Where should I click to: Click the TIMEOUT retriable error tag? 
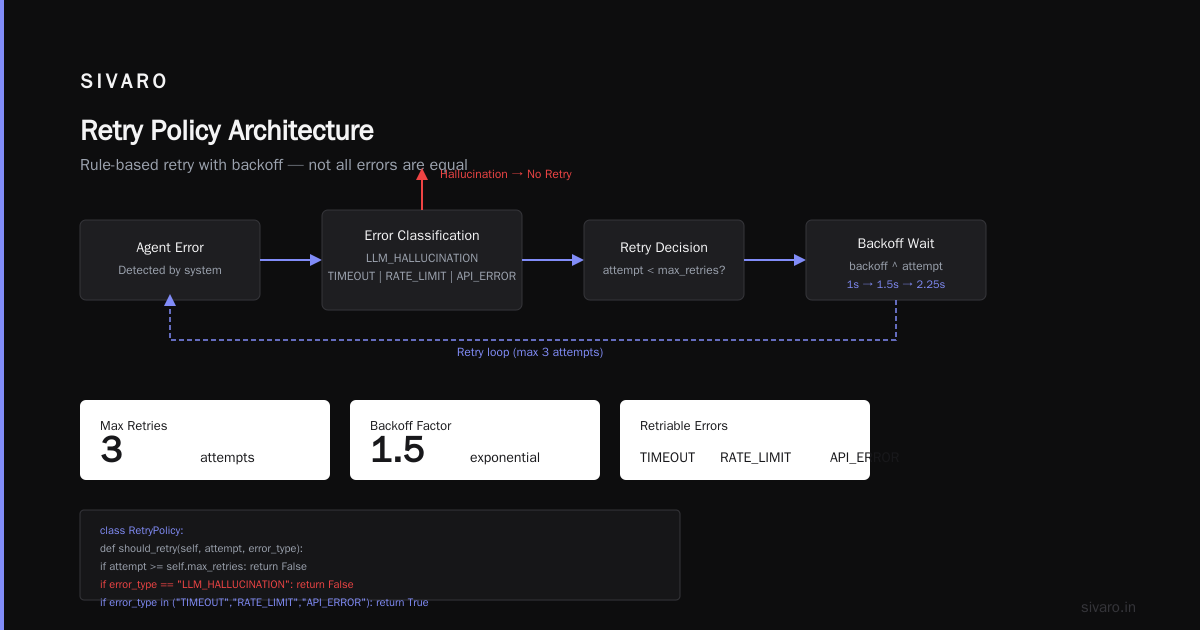coord(667,457)
